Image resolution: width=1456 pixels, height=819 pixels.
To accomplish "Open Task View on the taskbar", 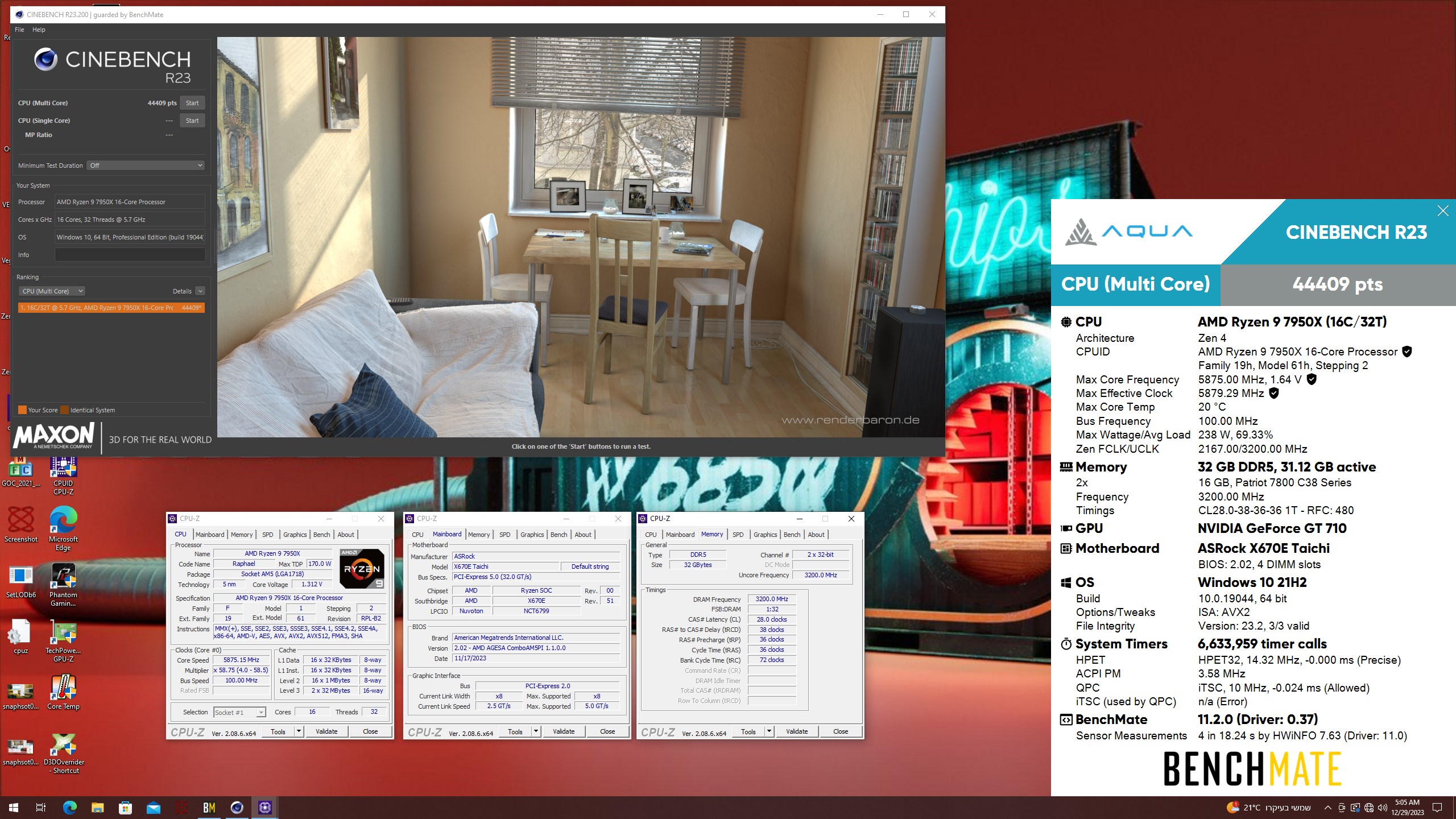I will [42, 807].
